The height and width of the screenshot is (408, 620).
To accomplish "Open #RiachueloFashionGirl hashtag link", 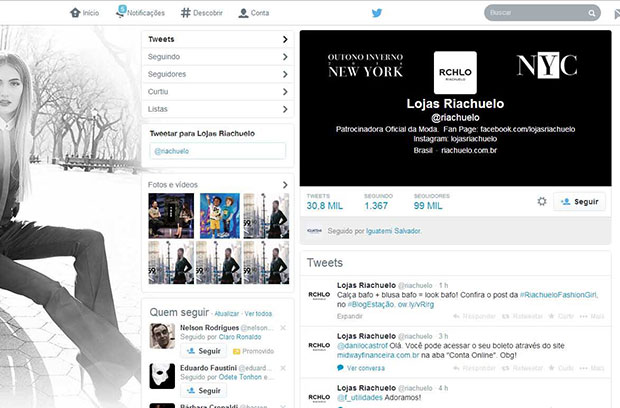I will coord(558,295).
